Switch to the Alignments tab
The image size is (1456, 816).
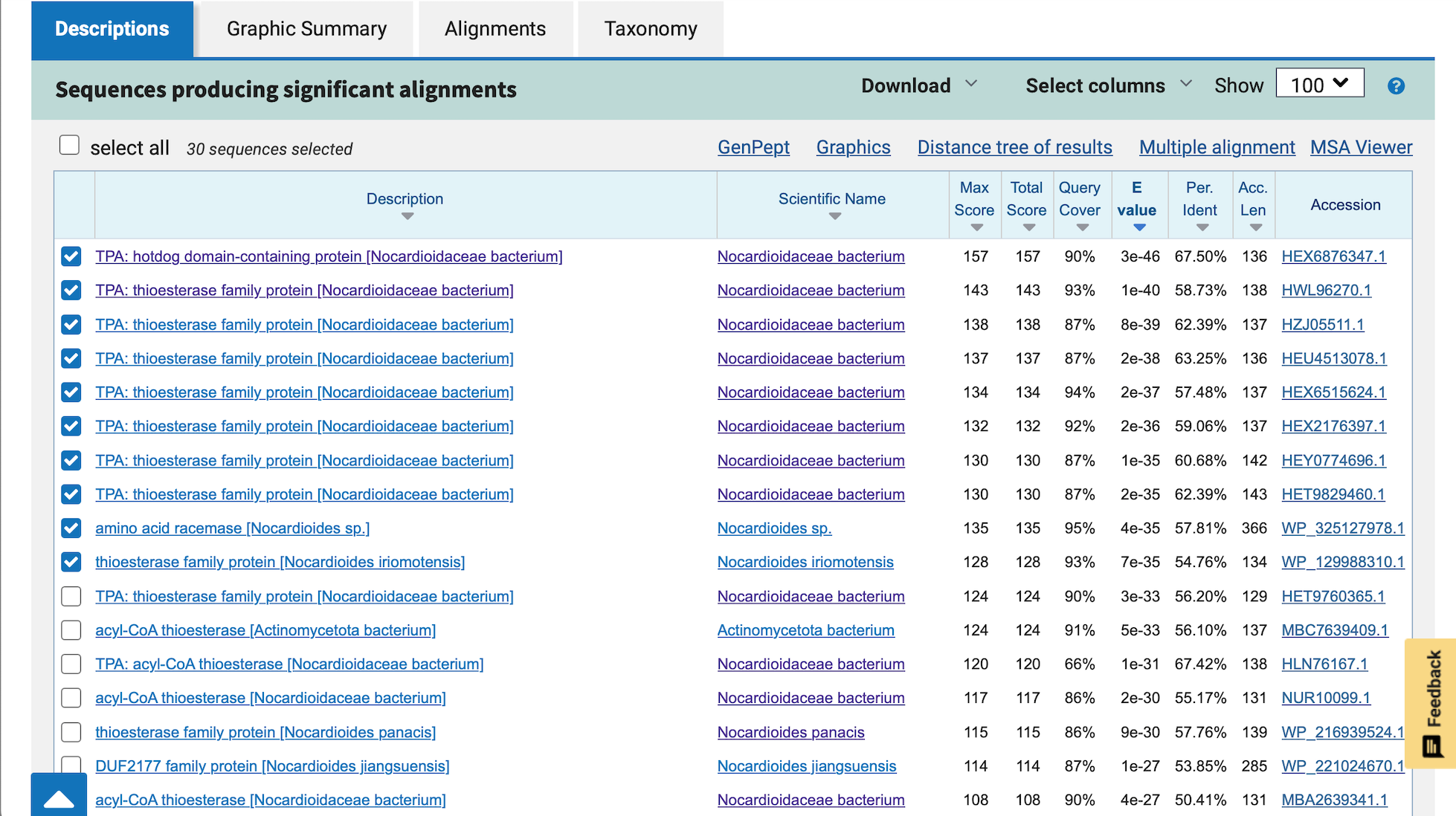(x=495, y=29)
